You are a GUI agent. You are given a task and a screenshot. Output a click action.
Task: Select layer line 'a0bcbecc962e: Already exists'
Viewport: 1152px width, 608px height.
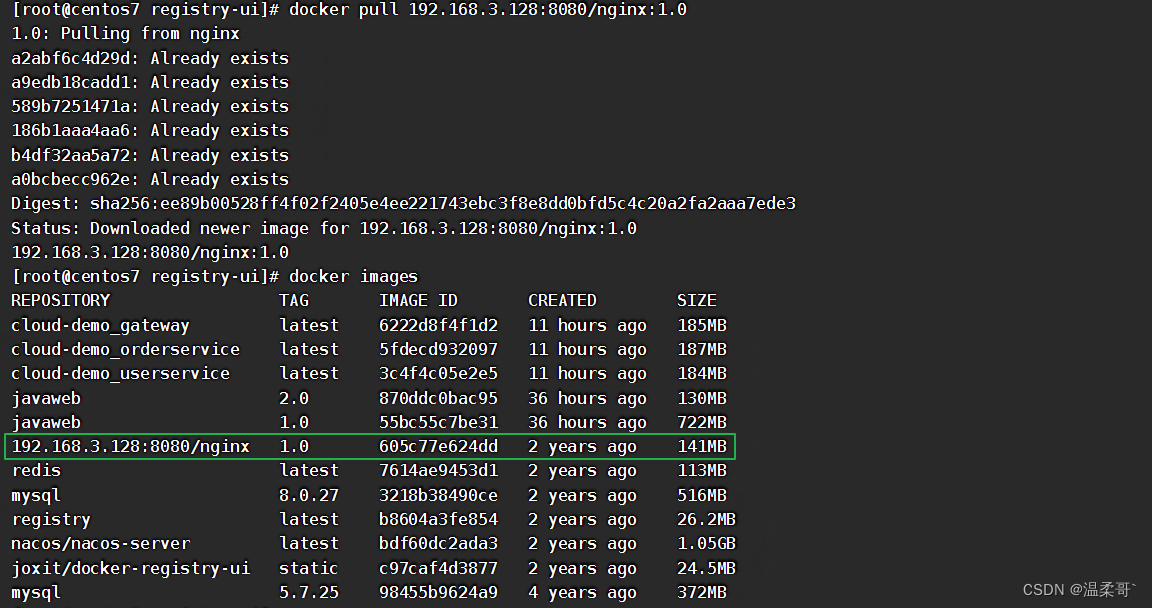tap(150, 179)
